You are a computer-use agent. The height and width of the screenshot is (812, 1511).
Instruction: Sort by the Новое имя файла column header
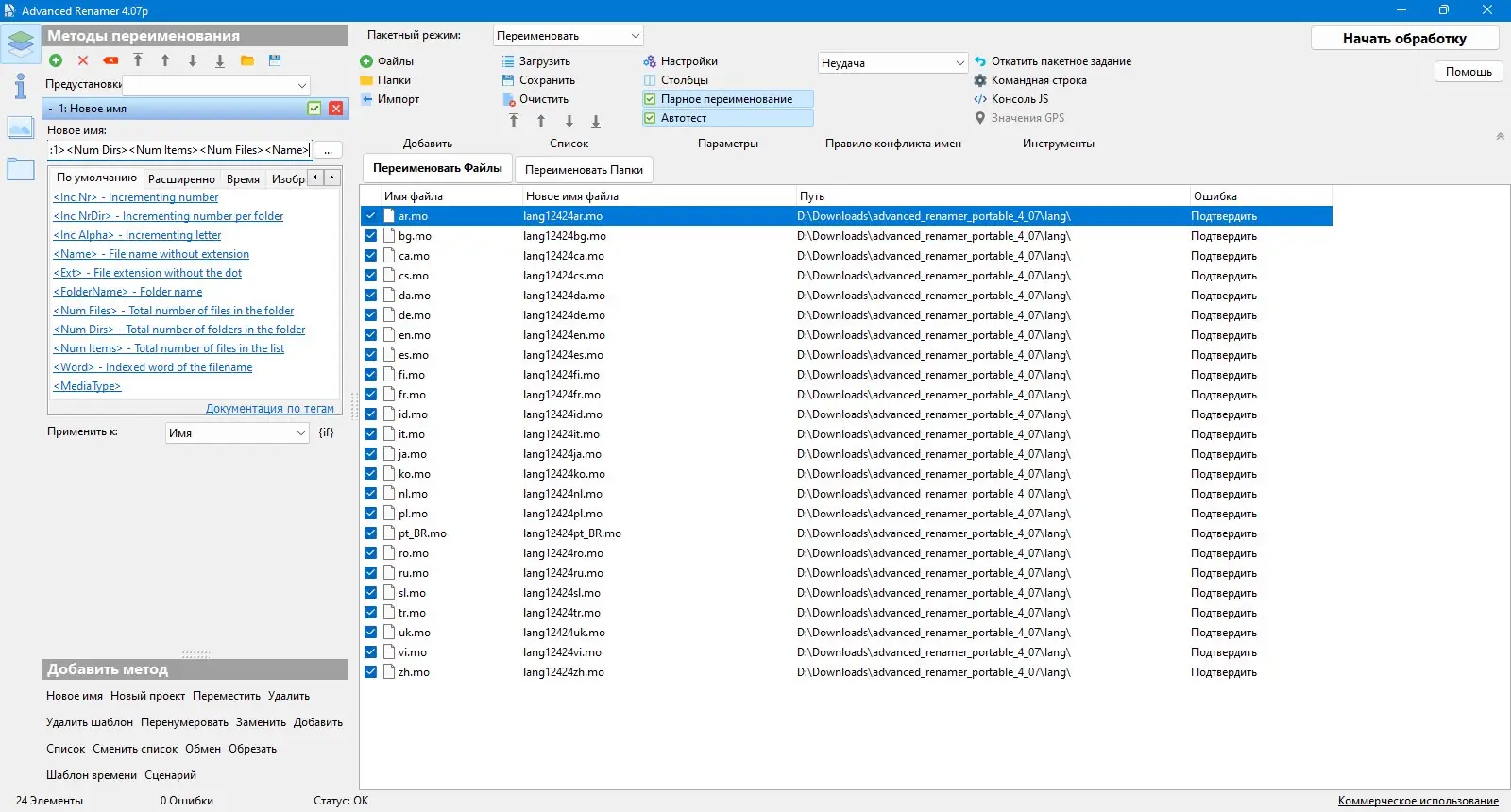click(x=658, y=196)
